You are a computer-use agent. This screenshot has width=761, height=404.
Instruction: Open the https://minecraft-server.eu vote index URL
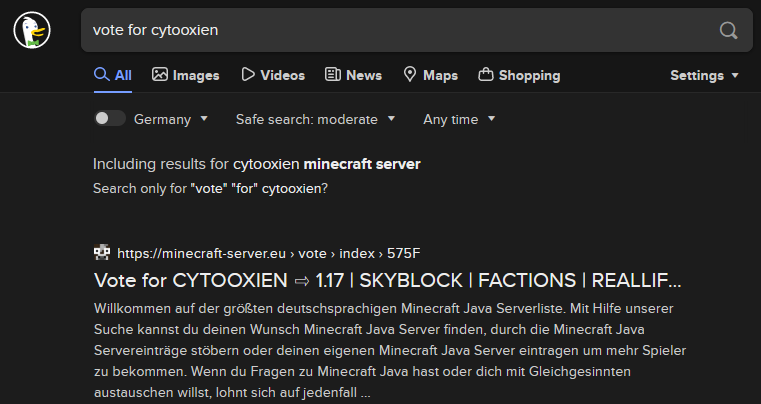[x=269, y=253]
